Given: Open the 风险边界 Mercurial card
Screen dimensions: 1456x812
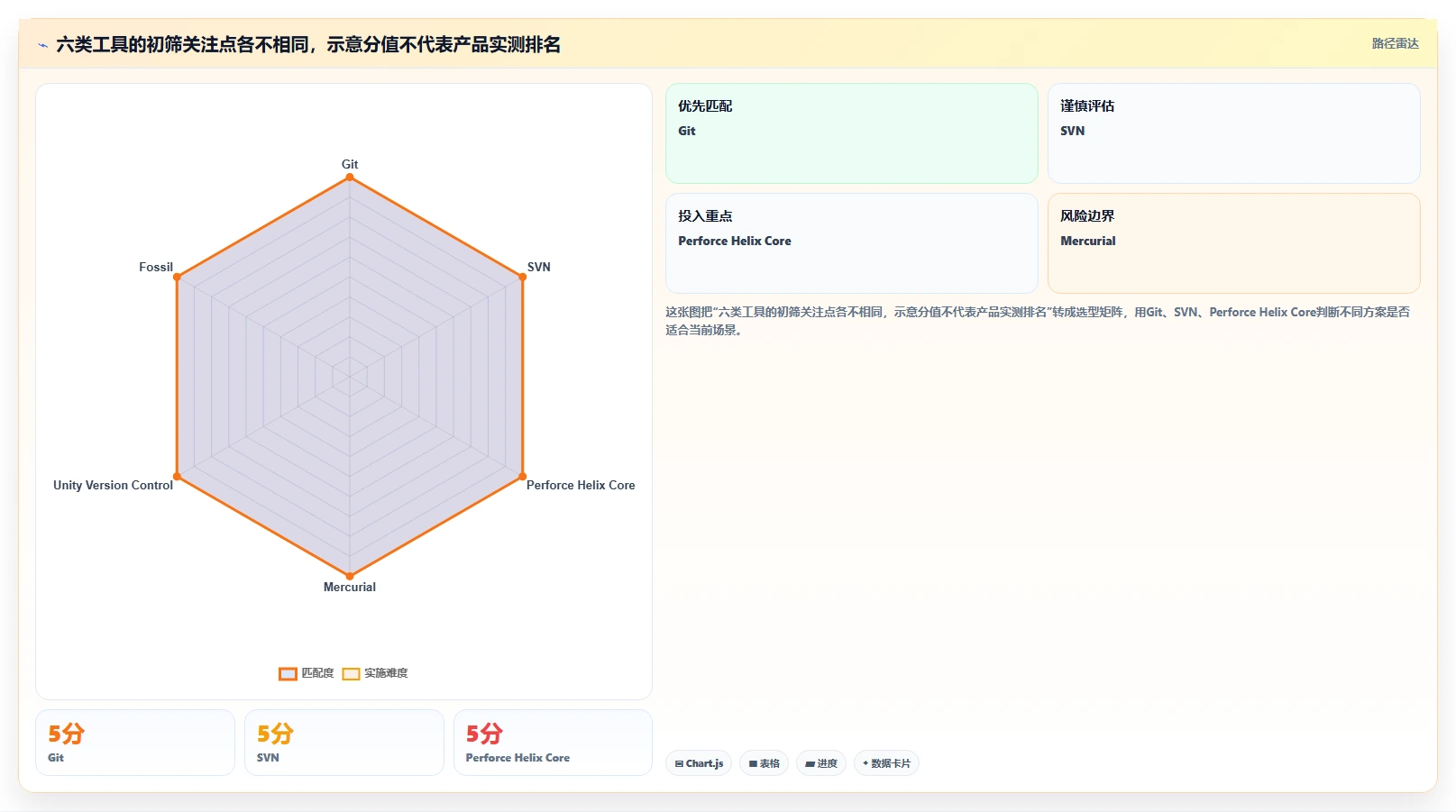Looking at the screenshot, I should pyautogui.click(x=1234, y=243).
